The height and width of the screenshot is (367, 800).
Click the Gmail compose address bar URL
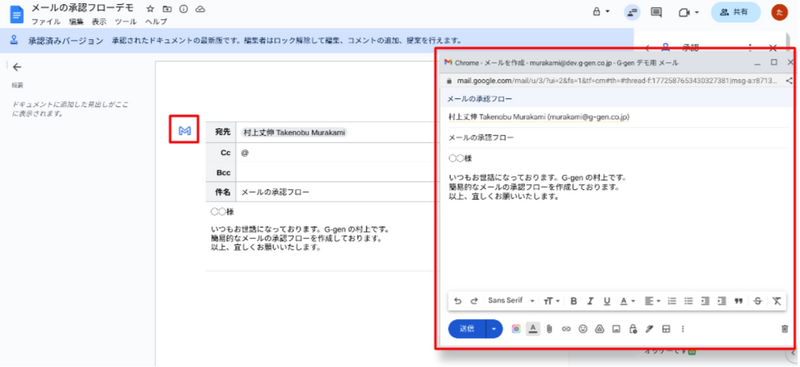tap(616, 81)
